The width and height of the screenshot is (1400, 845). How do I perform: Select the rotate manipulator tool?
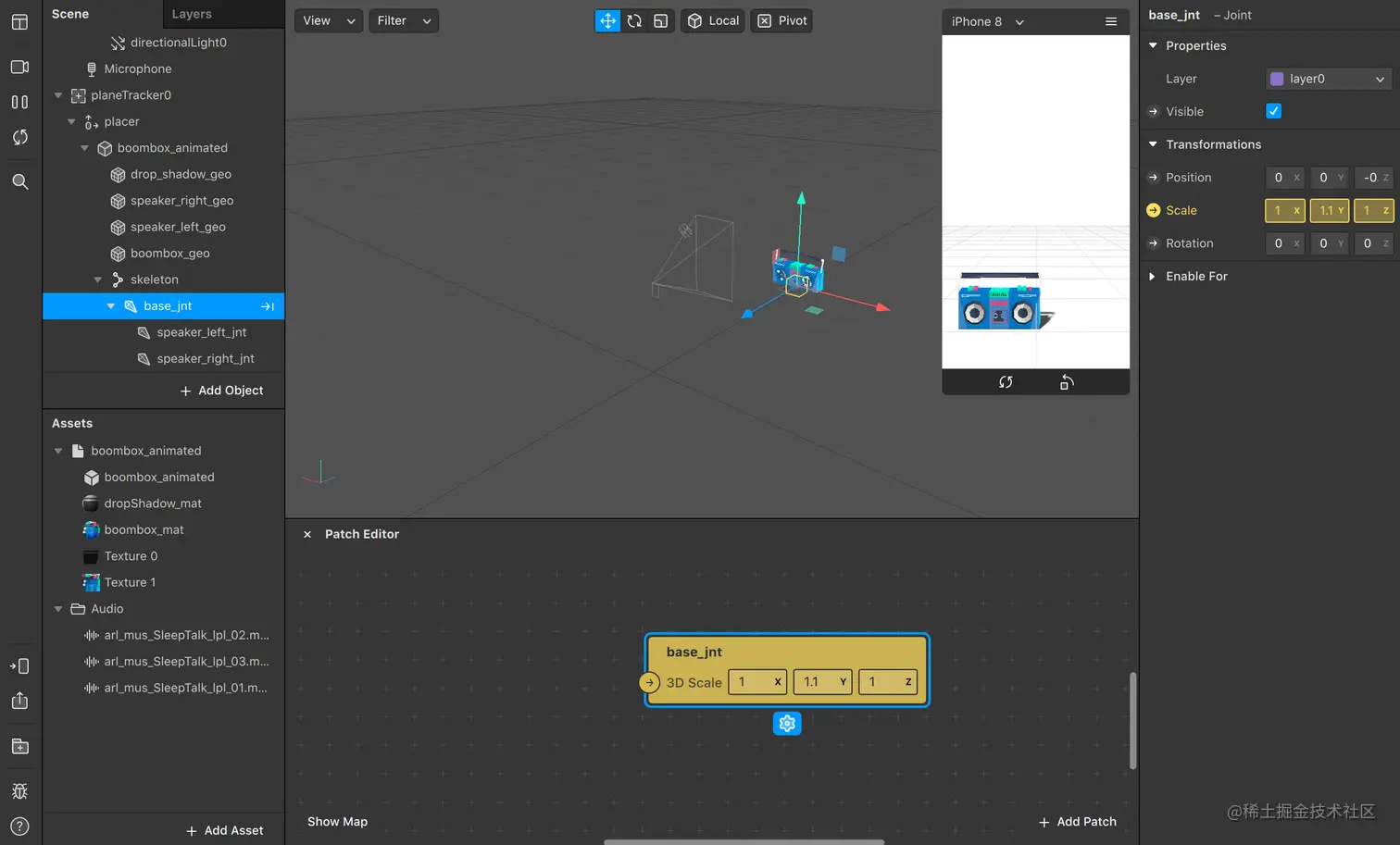[x=634, y=20]
